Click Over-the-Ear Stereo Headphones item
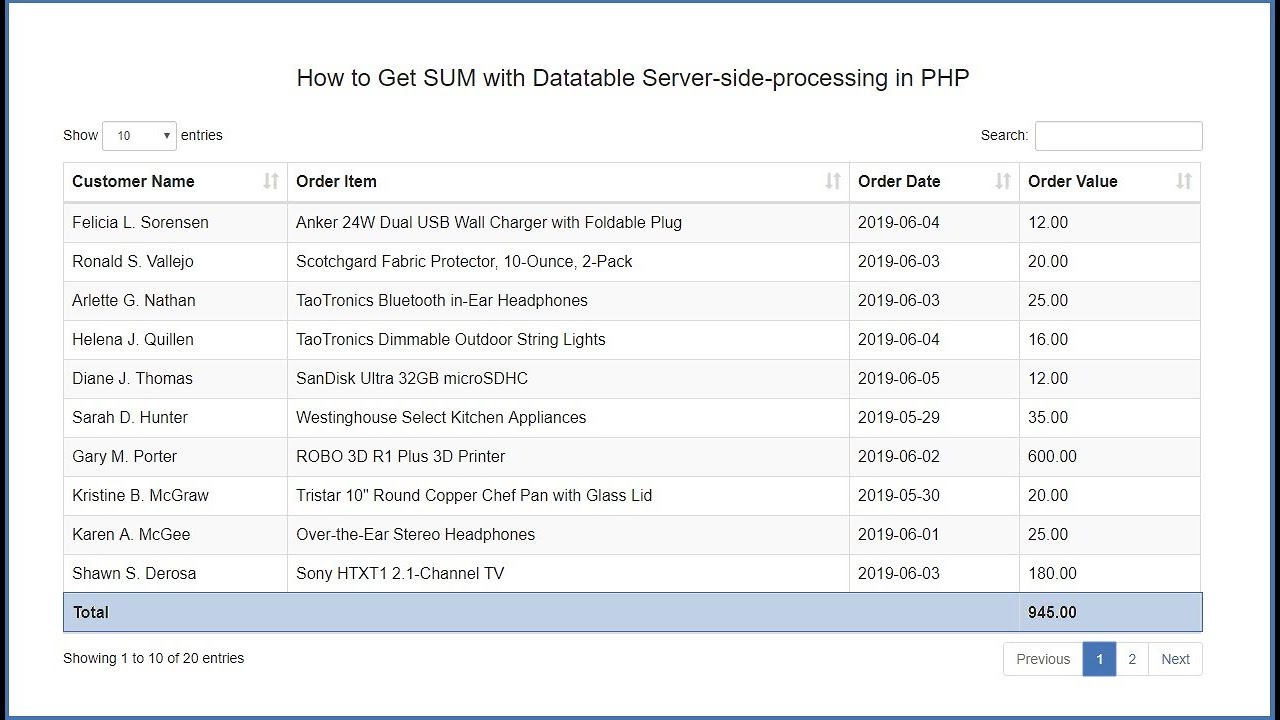1280x720 pixels. [415, 534]
